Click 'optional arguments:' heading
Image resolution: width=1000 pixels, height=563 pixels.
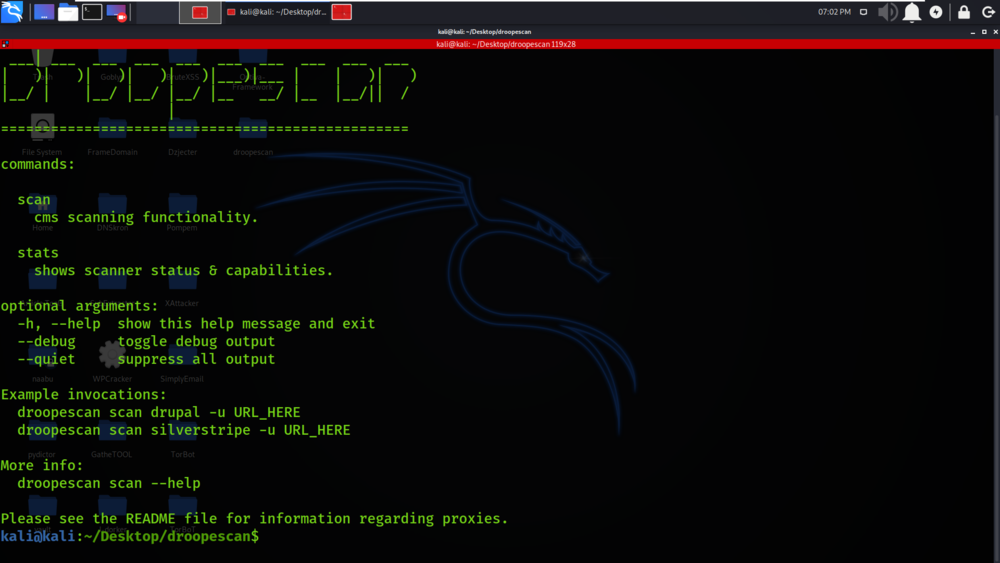79,306
